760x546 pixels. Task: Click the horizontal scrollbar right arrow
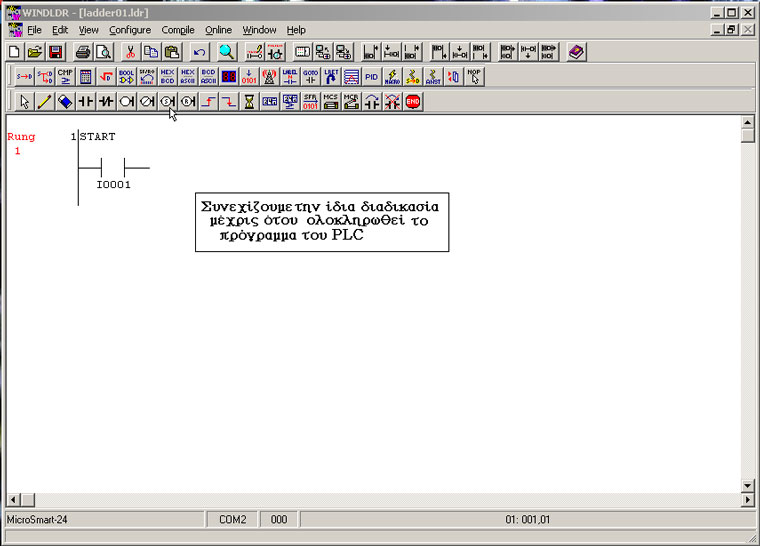(732, 499)
